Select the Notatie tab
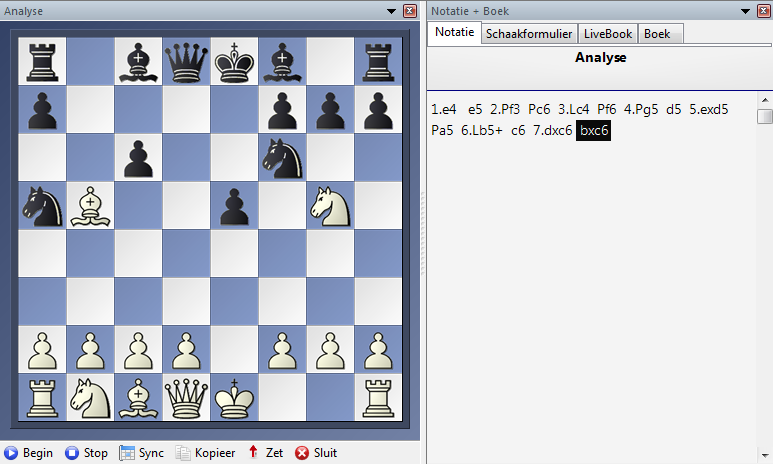Viewport: 773px width, 464px height. pos(455,33)
